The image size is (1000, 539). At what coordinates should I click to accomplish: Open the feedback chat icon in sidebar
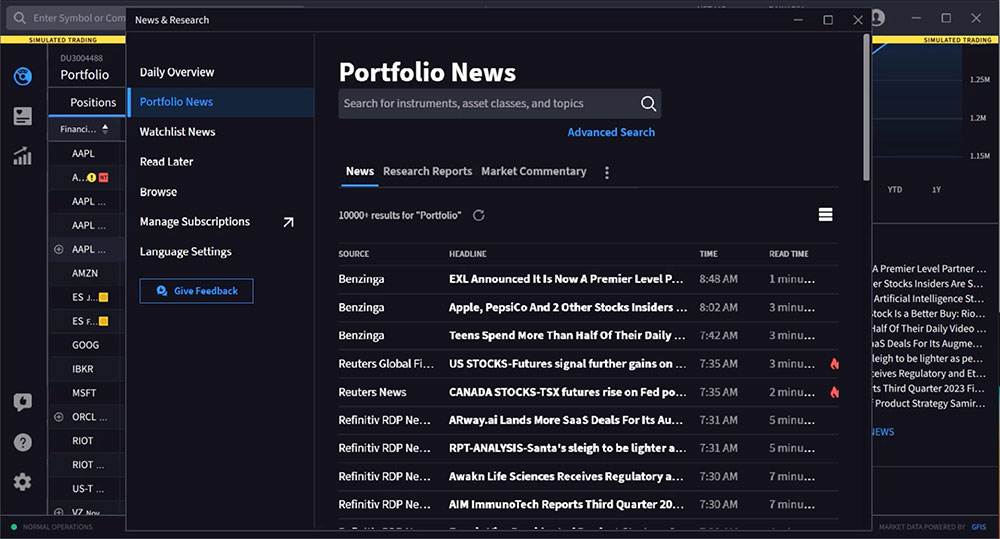(22, 402)
